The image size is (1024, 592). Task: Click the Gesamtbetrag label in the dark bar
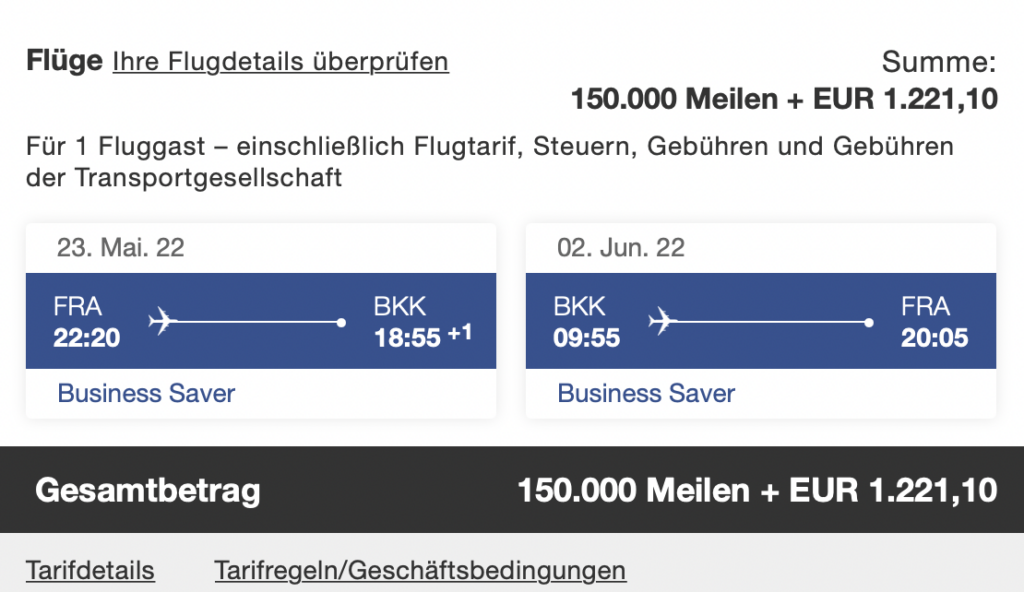[148, 490]
